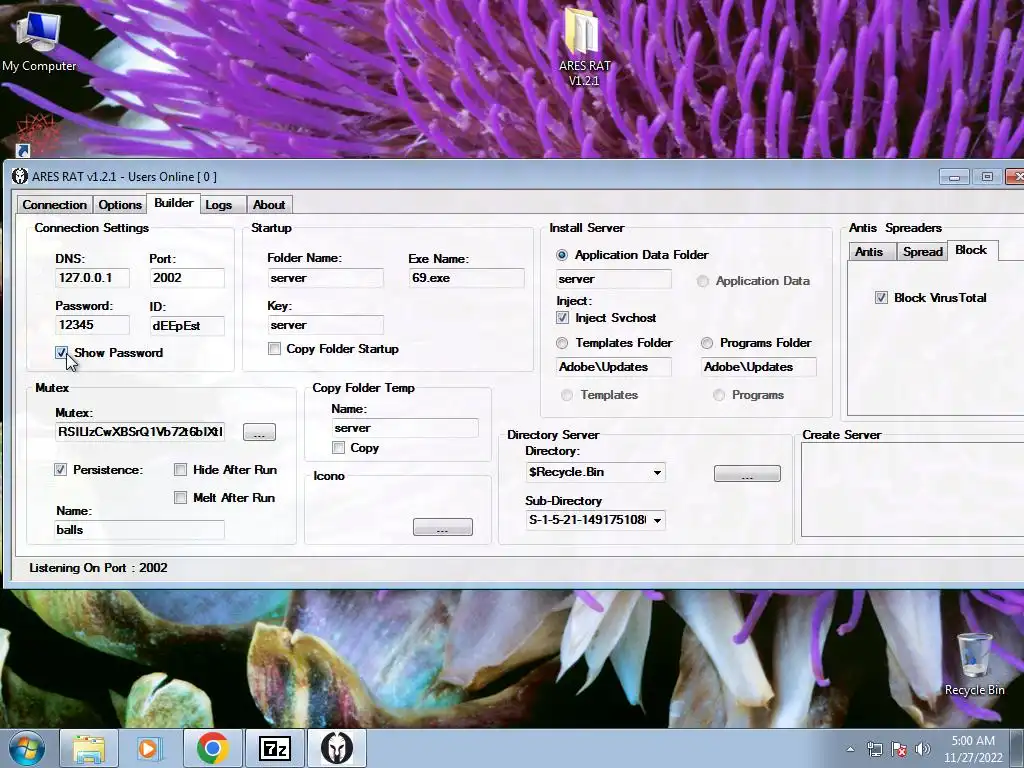Click the Name field showing balls

click(x=139, y=530)
